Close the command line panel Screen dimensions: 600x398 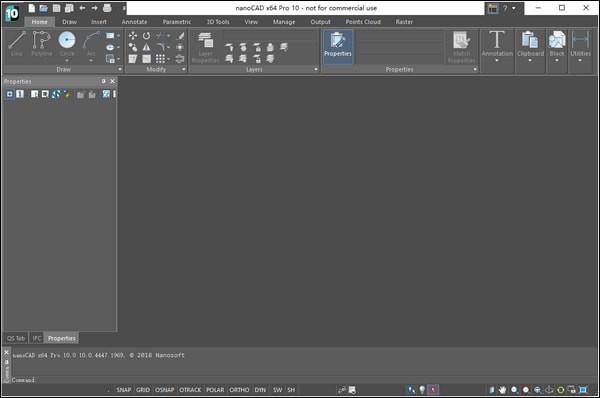[6, 352]
